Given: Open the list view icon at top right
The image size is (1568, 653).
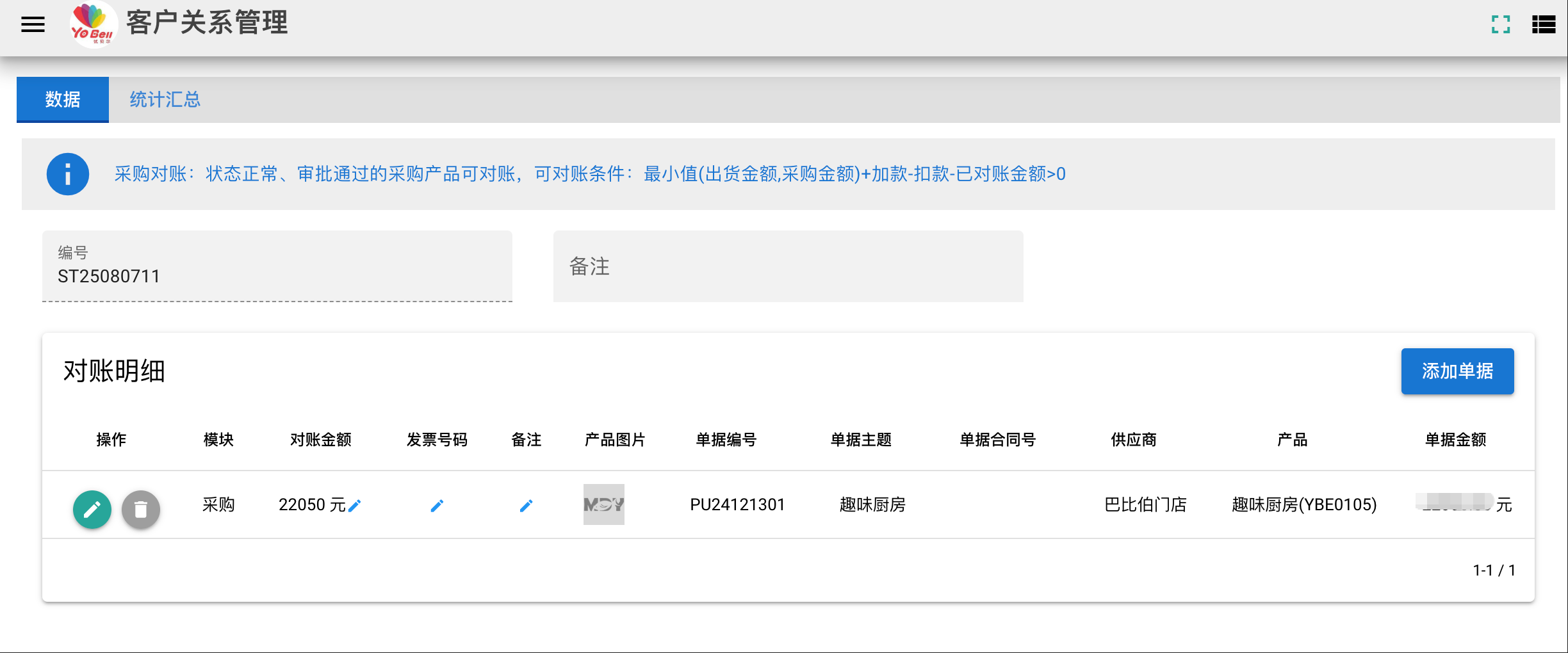Looking at the screenshot, I should pos(1544,24).
